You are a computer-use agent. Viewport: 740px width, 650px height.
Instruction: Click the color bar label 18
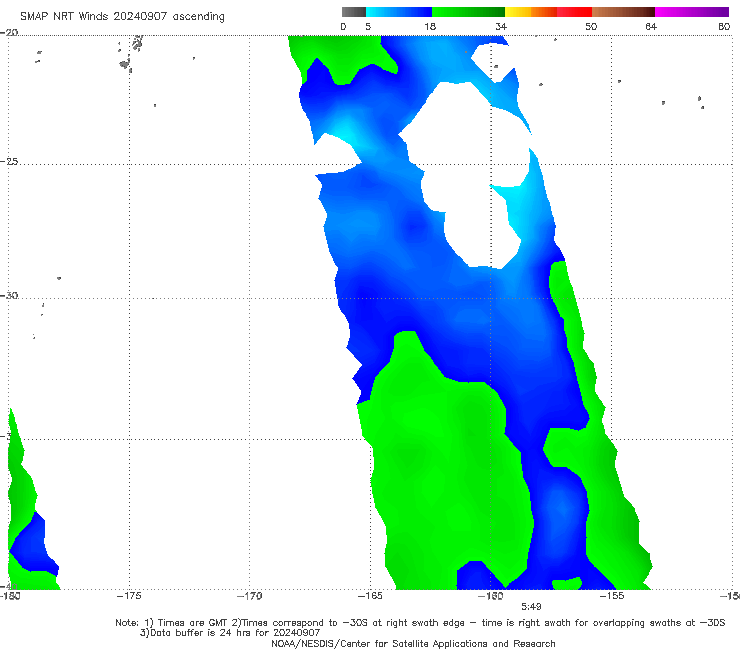[430, 27]
